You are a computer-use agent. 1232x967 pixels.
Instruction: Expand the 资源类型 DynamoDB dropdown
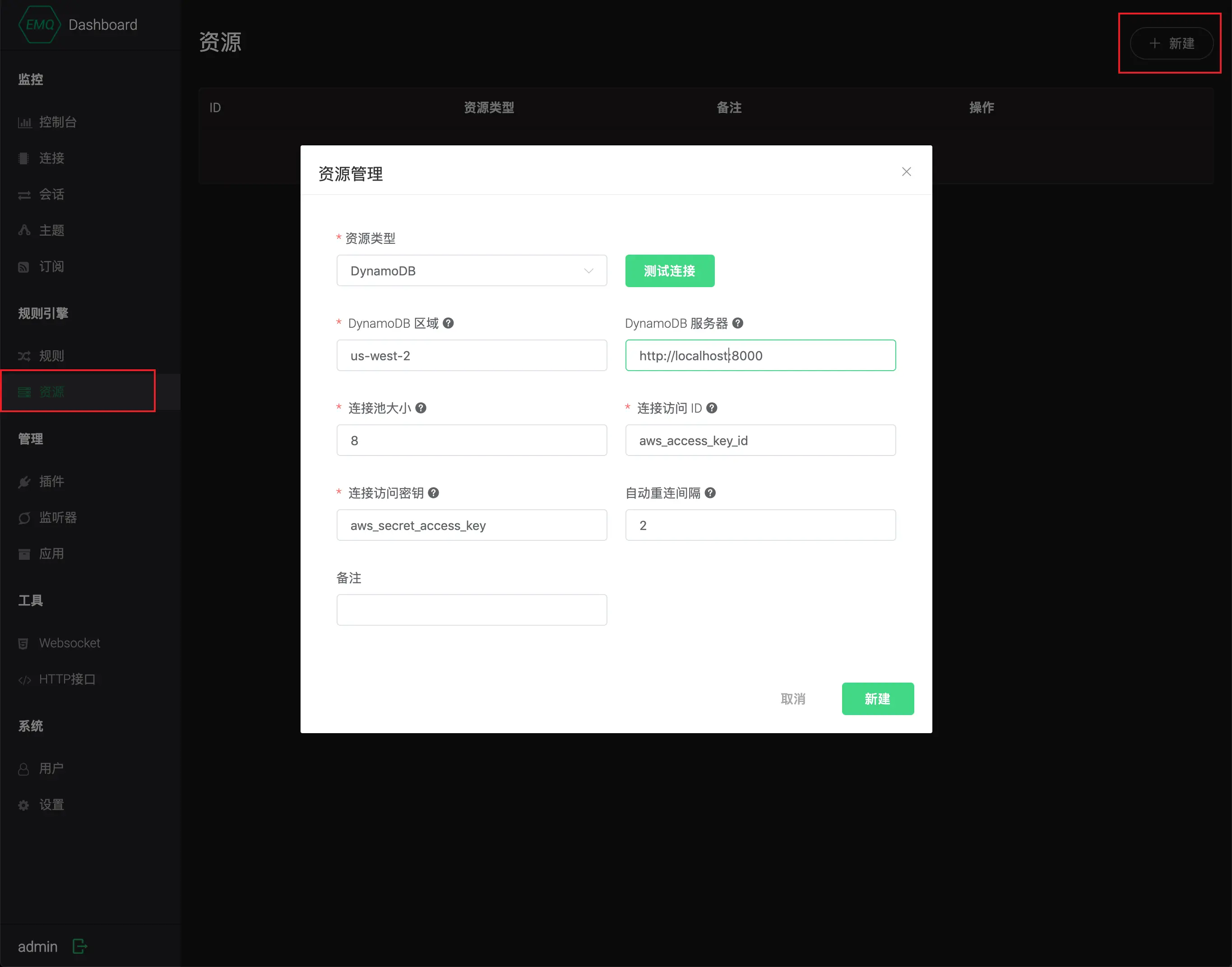[472, 270]
